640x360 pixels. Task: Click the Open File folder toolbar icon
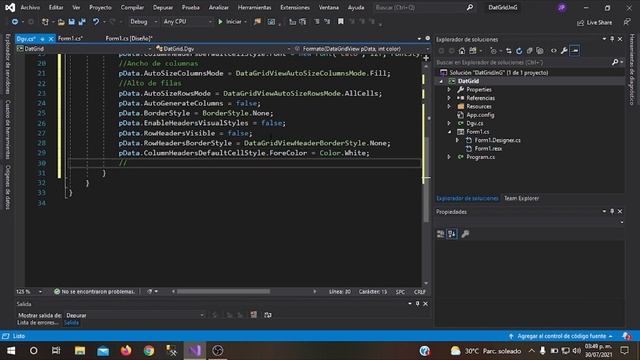(61, 22)
